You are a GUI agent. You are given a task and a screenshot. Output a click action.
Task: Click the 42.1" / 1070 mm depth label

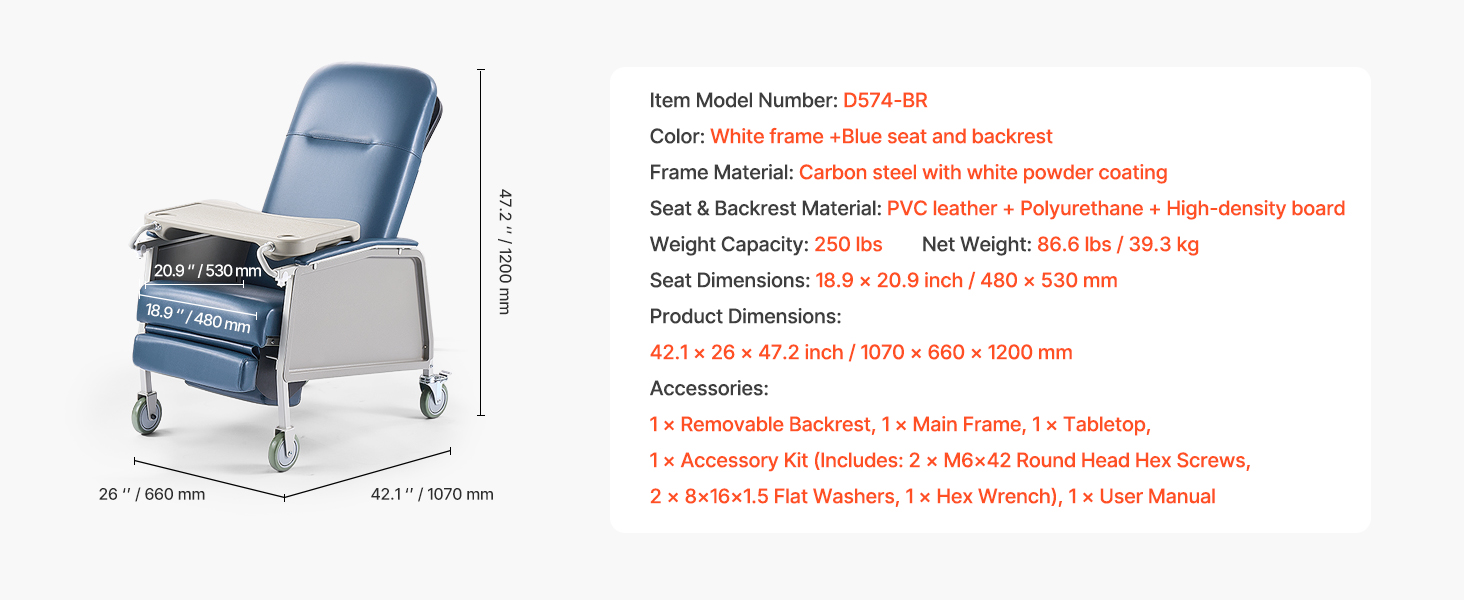click(x=432, y=494)
